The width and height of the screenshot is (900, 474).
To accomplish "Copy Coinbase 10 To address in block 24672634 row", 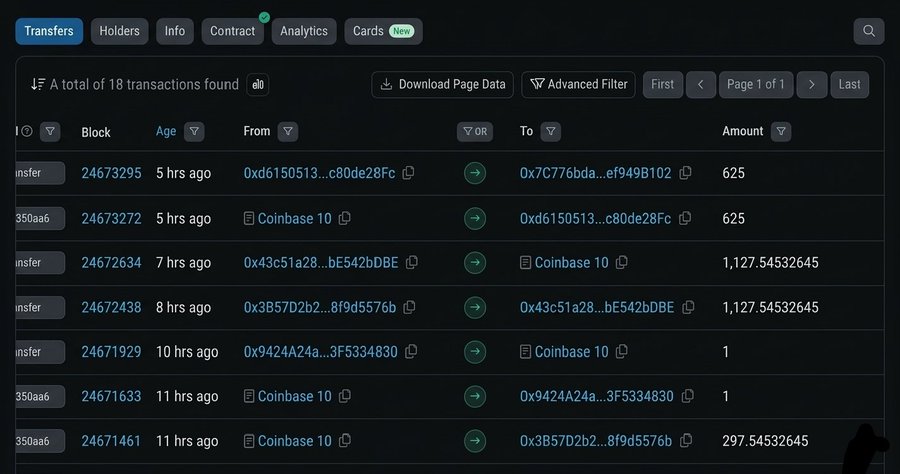I will click(622, 262).
